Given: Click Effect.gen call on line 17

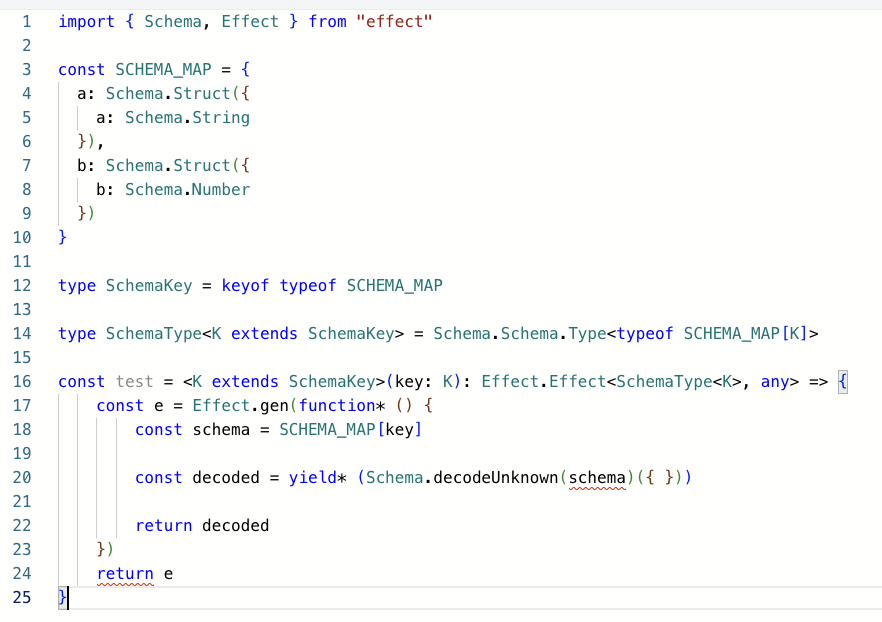Looking at the screenshot, I should tap(240, 405).
